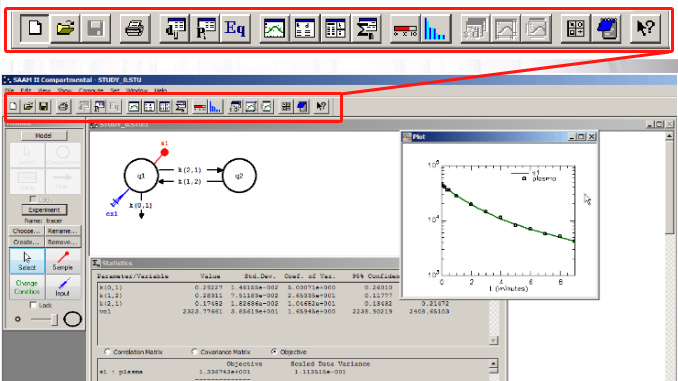Click the Experiment button
This screenshot has height=381, width=678.
(x=45, y=210)
